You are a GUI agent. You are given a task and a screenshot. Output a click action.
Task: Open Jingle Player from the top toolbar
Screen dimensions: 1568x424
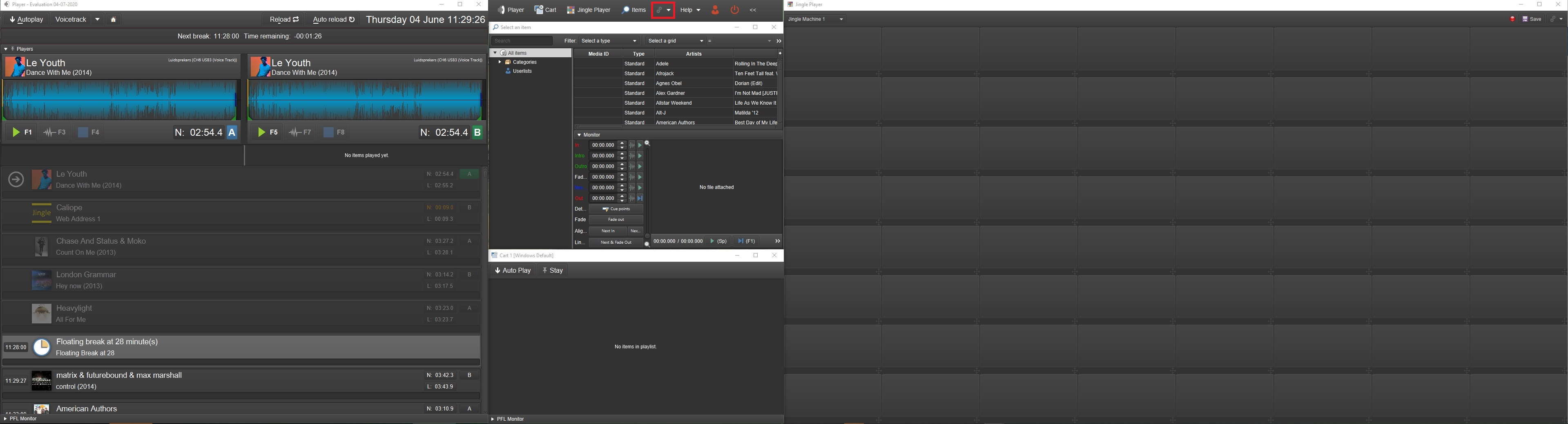pyautogui.click(x=589, y=10)
